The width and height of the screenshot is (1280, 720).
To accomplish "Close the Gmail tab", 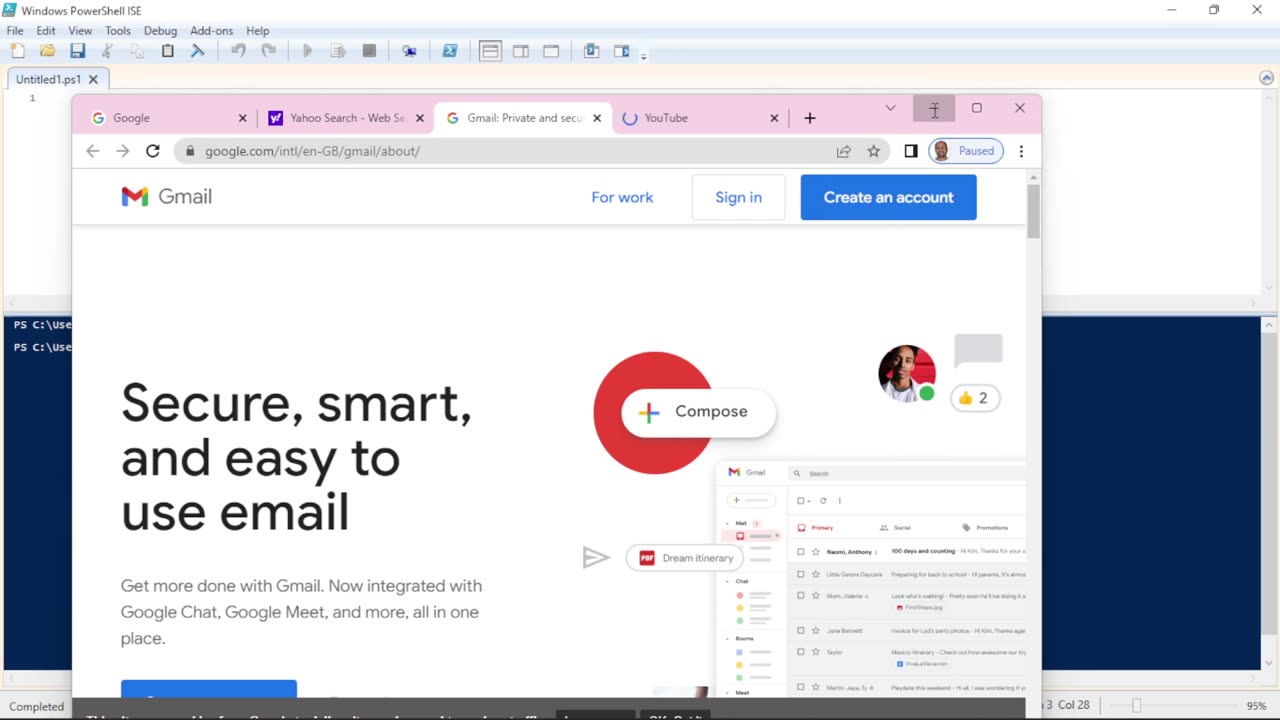I will (x=597, y=118).
